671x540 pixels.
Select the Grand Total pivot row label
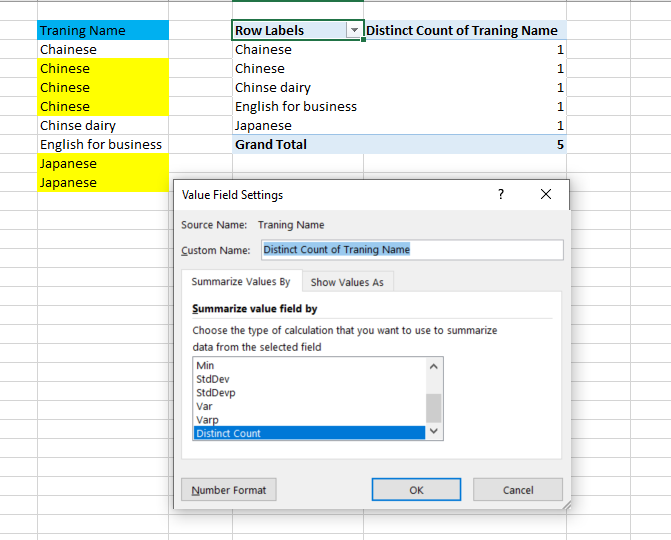(x=271, y=145)
